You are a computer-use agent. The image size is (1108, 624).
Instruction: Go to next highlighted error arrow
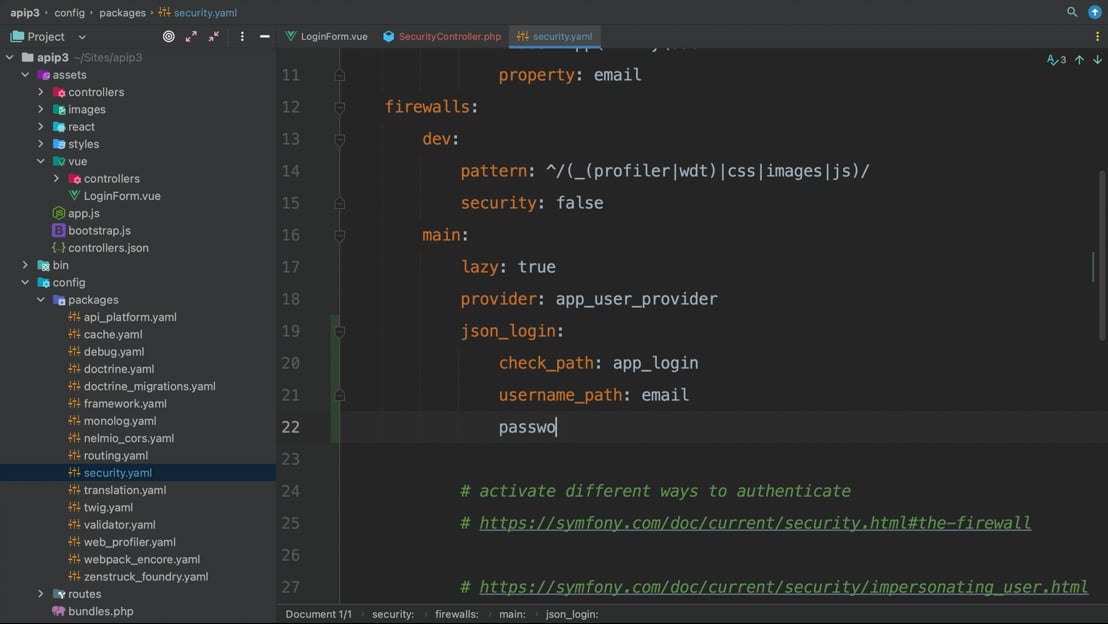coord(1097,60)
